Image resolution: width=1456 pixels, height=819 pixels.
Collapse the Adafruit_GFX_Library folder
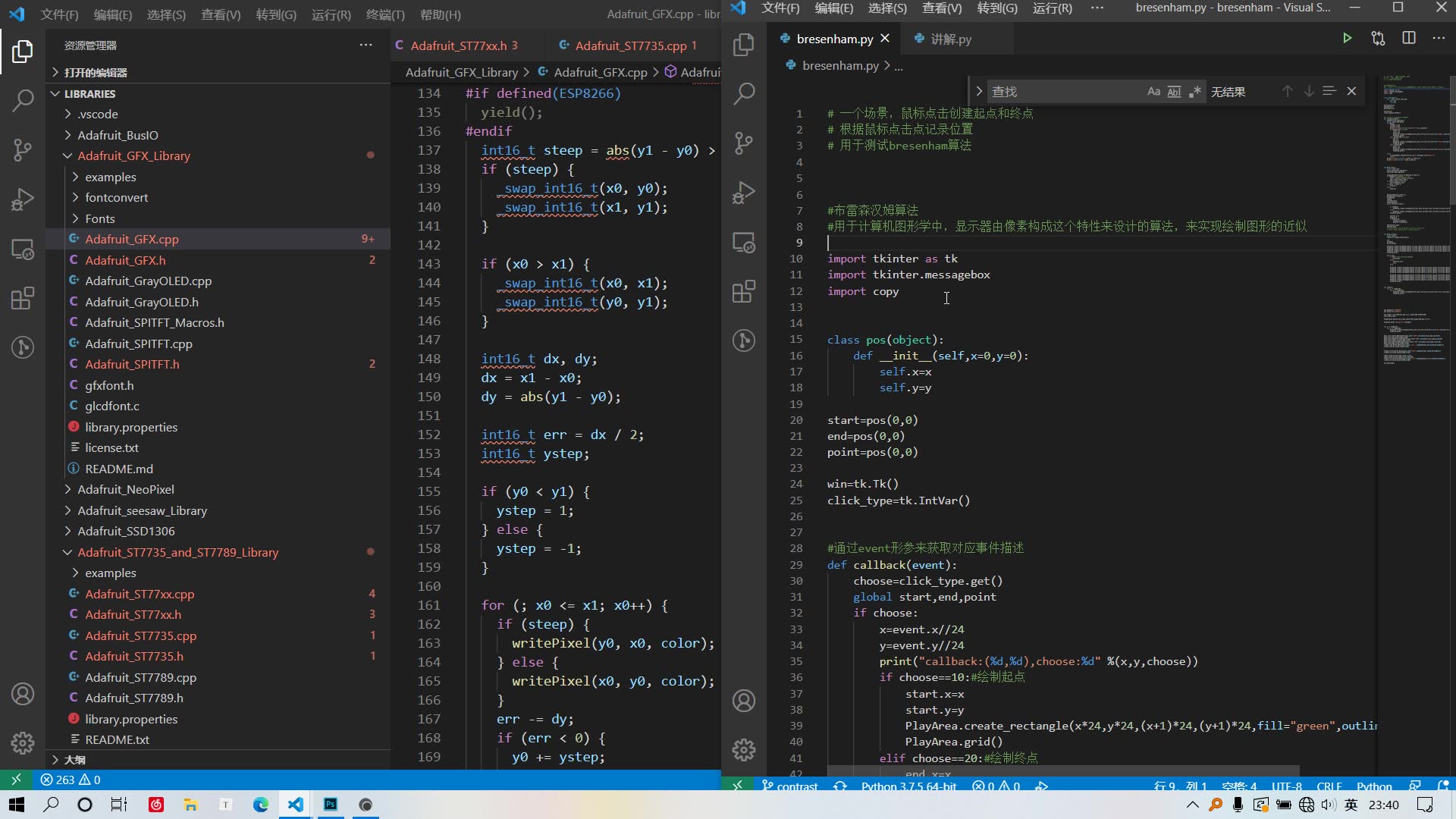tap(133, 156)
